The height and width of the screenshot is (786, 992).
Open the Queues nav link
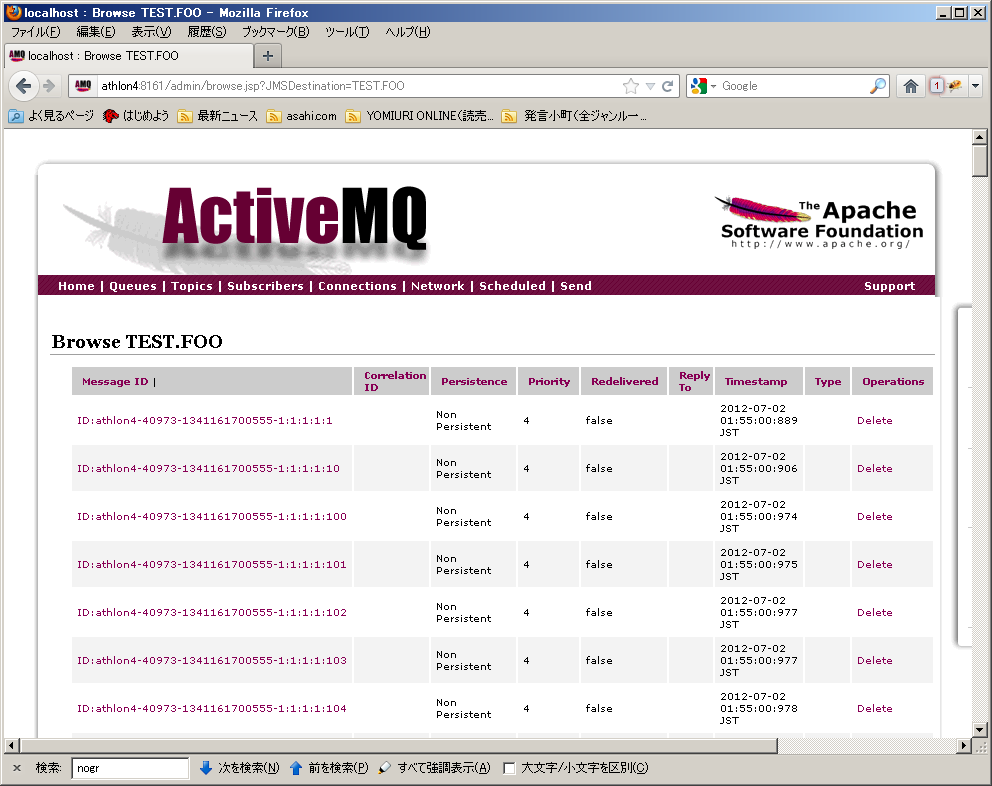tap(133, 286)
